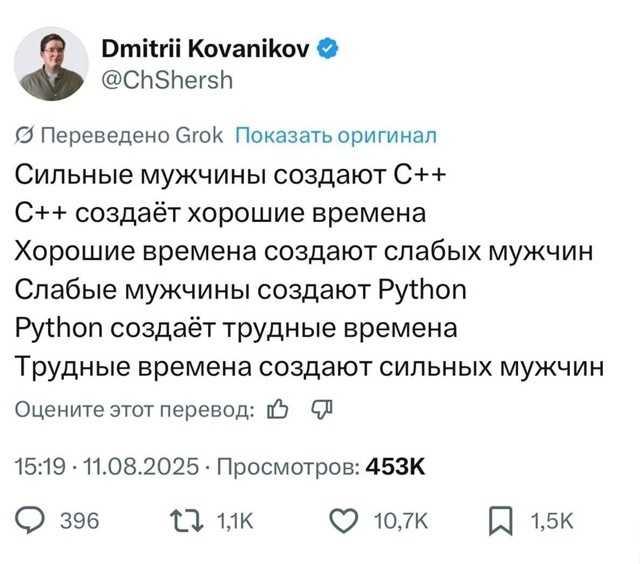Rate the translation with thumbs down
640x564 pixels.
point(322,409)
